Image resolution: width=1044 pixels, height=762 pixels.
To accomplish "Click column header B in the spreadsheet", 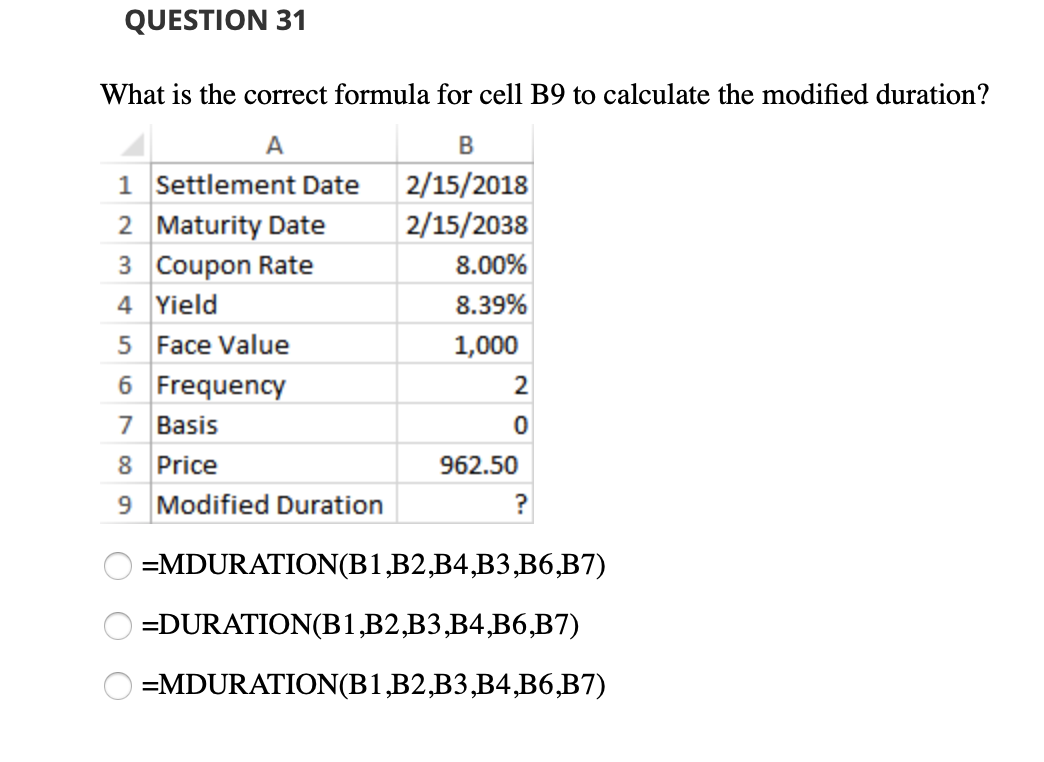I will tap(465, 145).
